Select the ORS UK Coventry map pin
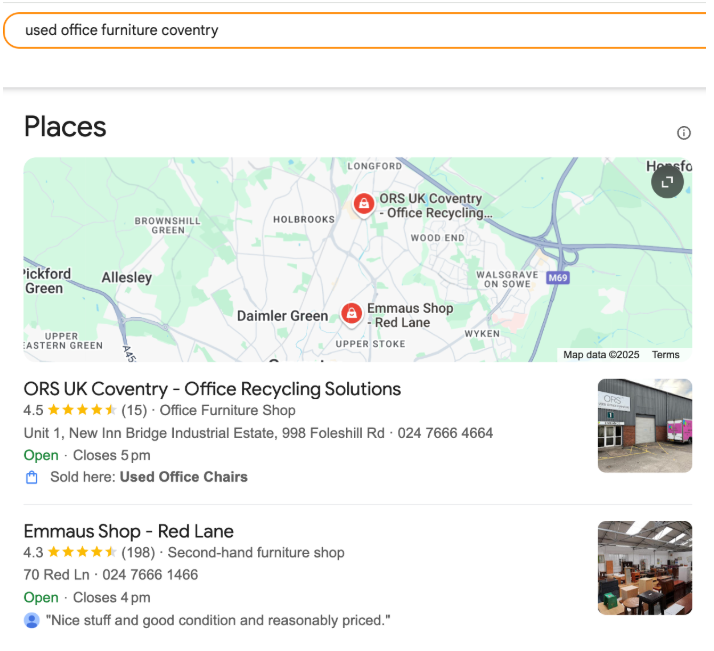Image resolution: width=714 pixels, height=651 pixels. coord(364,204)
